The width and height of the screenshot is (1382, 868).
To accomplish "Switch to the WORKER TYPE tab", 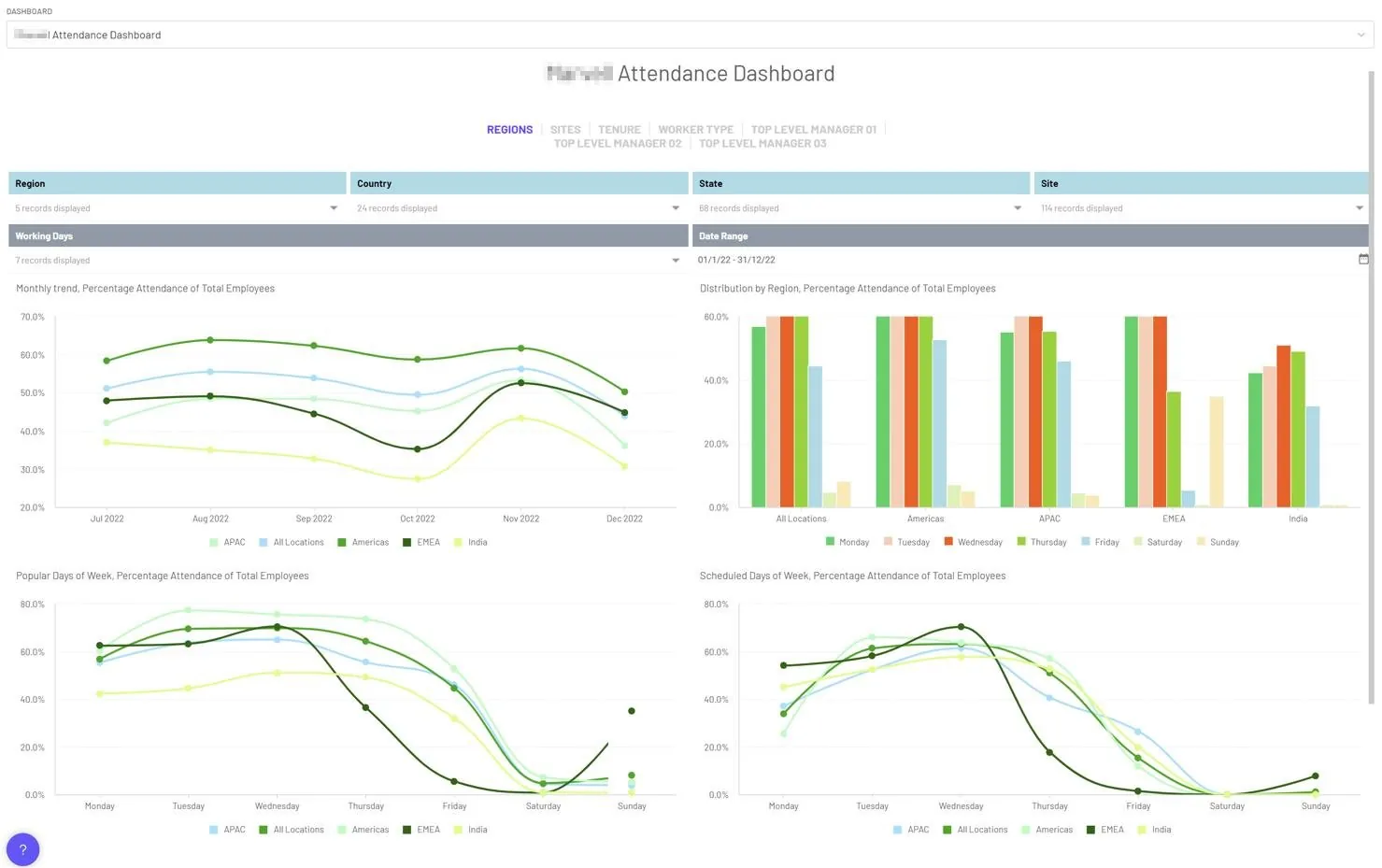I will pyautogui.click(x=696, y=130).
